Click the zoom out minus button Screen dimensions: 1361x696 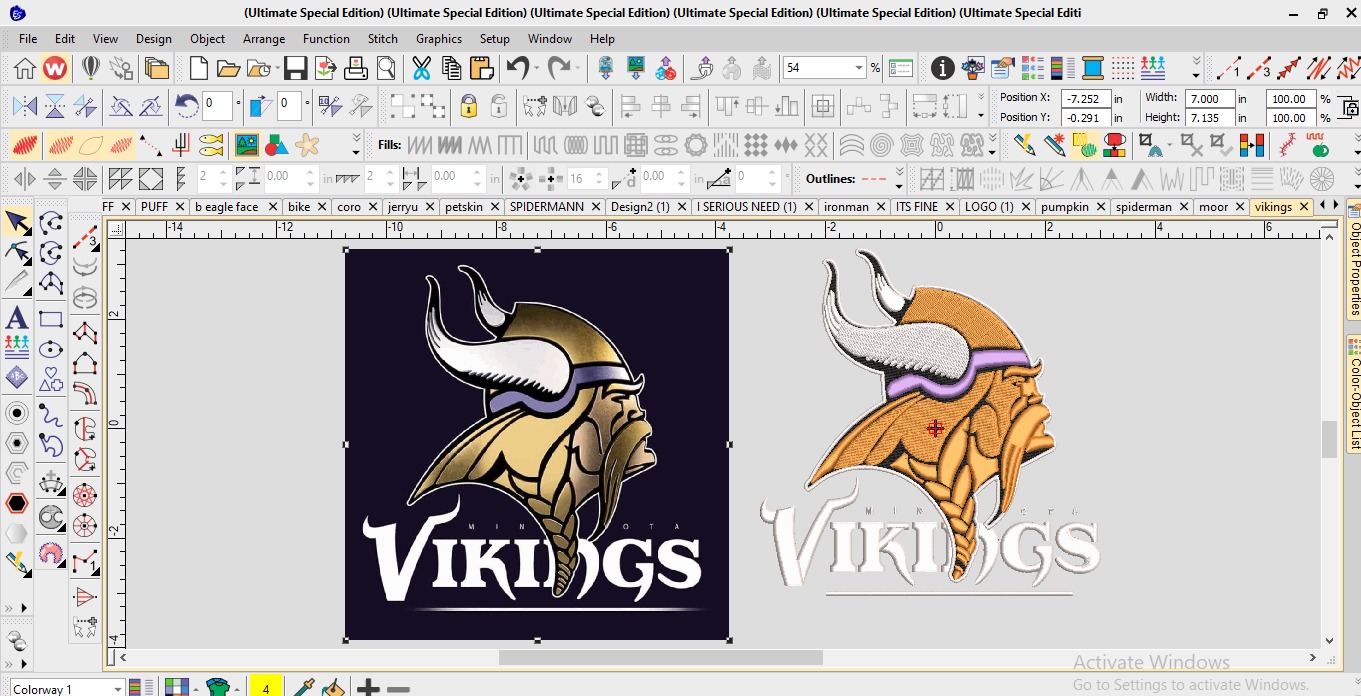398,688
